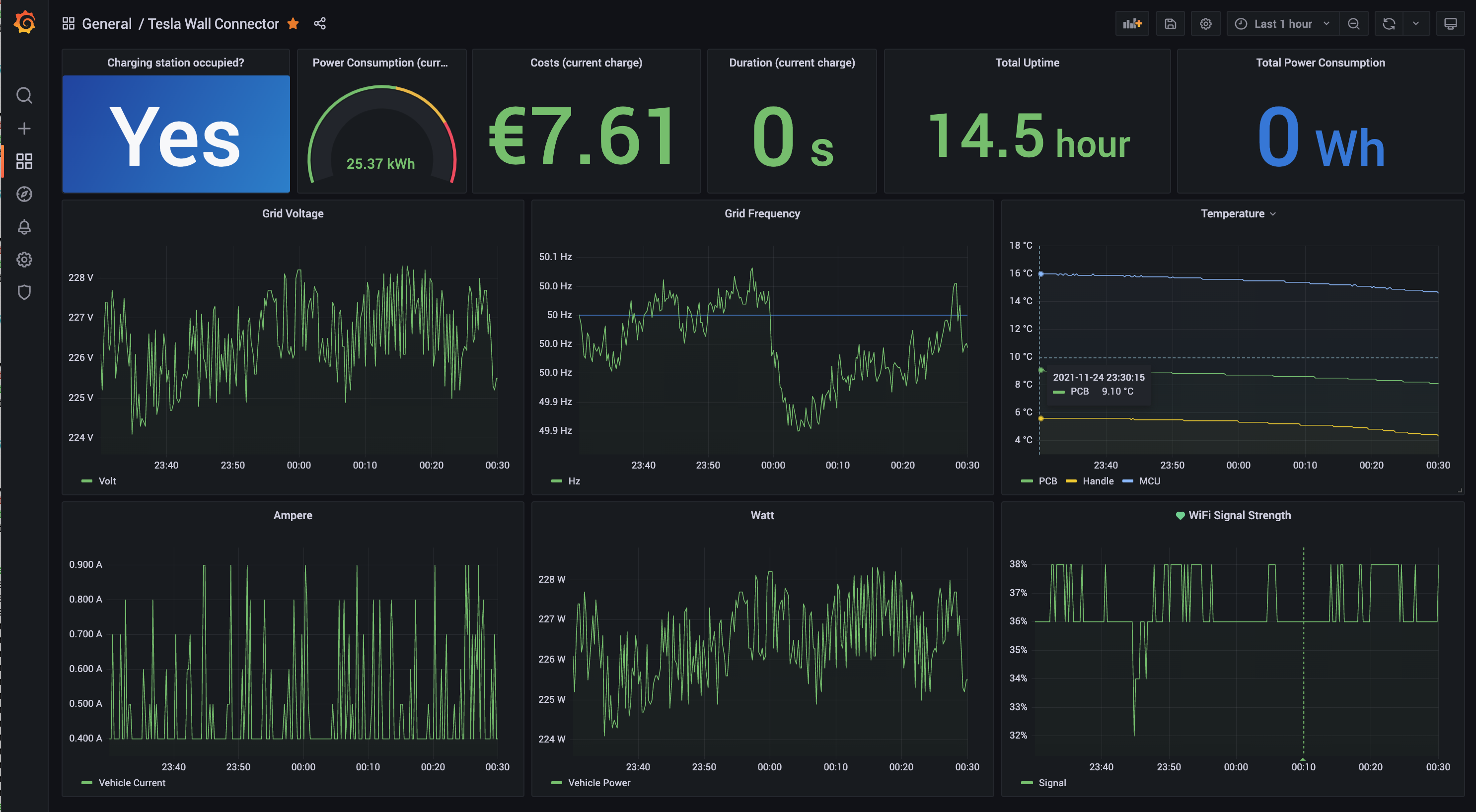Toggle the Hz series in legend
The image size is (1476, 812).
pos(574,481)
